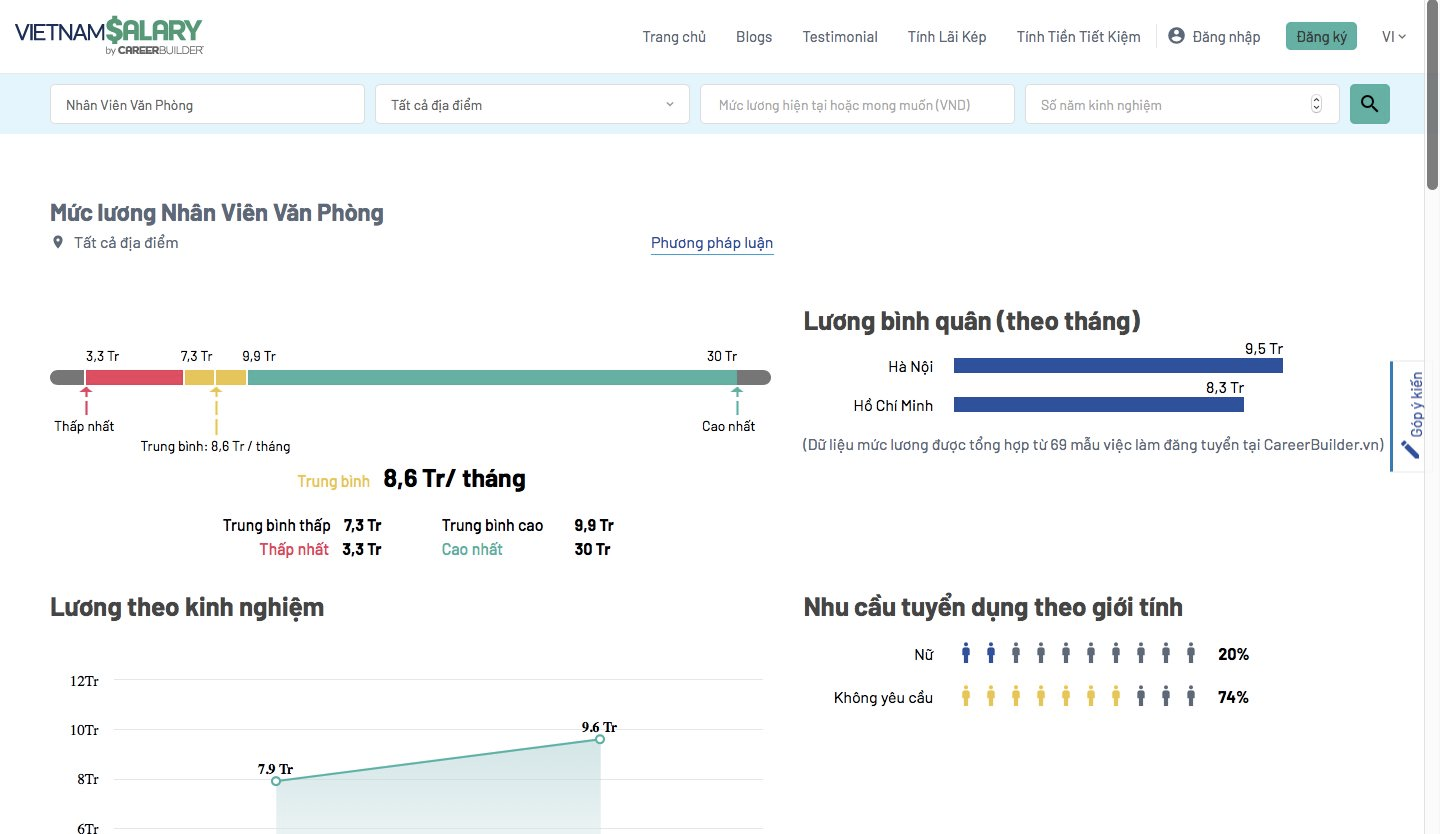This screenshot has height=834, width=1440.
Task: Click the first blue person icon in Nữ row
Action: coord(966,654)
